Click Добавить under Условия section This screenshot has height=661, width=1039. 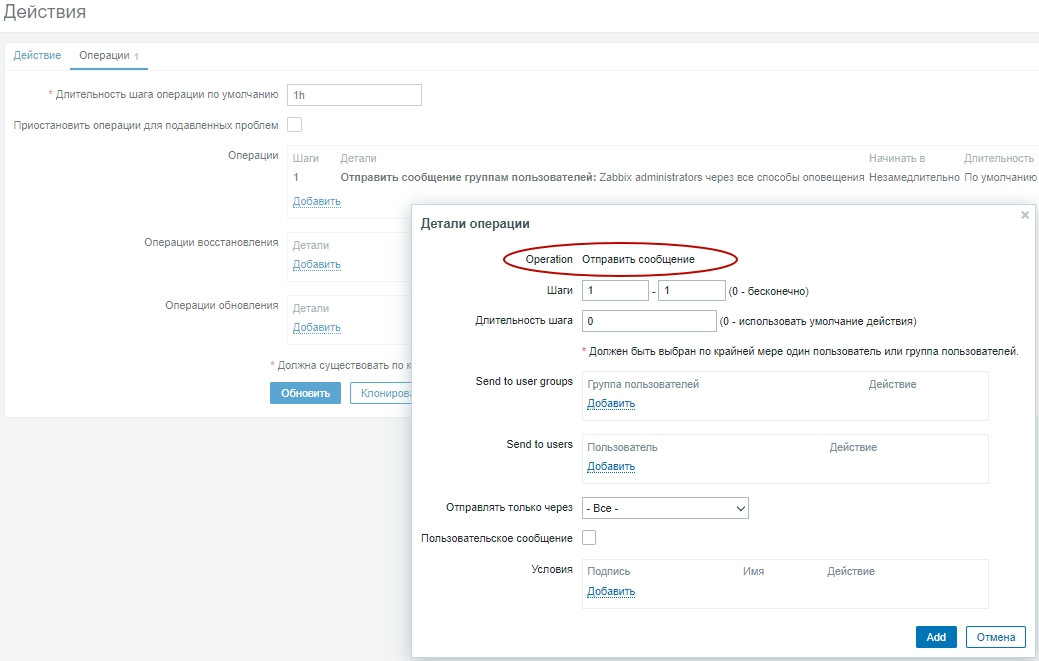[613, 591]
